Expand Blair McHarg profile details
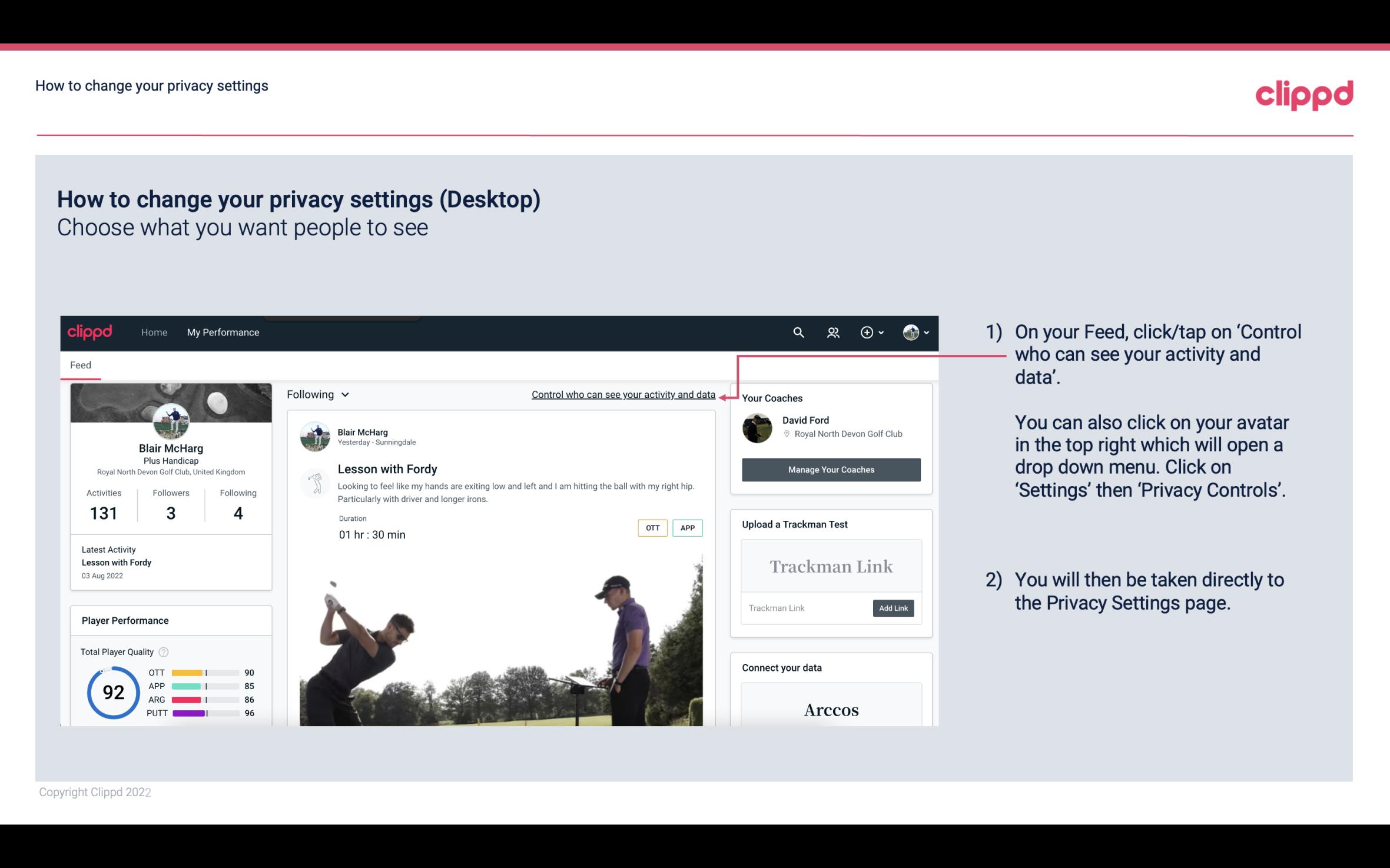1390x868 pixels. pos(171,448)
